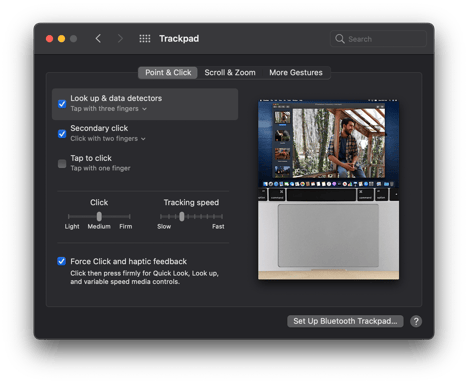Image resolution: width=468 pixels, height=384 pixels.
Task: Click the Tracking speed slider handle
Action: click(182, 217)
